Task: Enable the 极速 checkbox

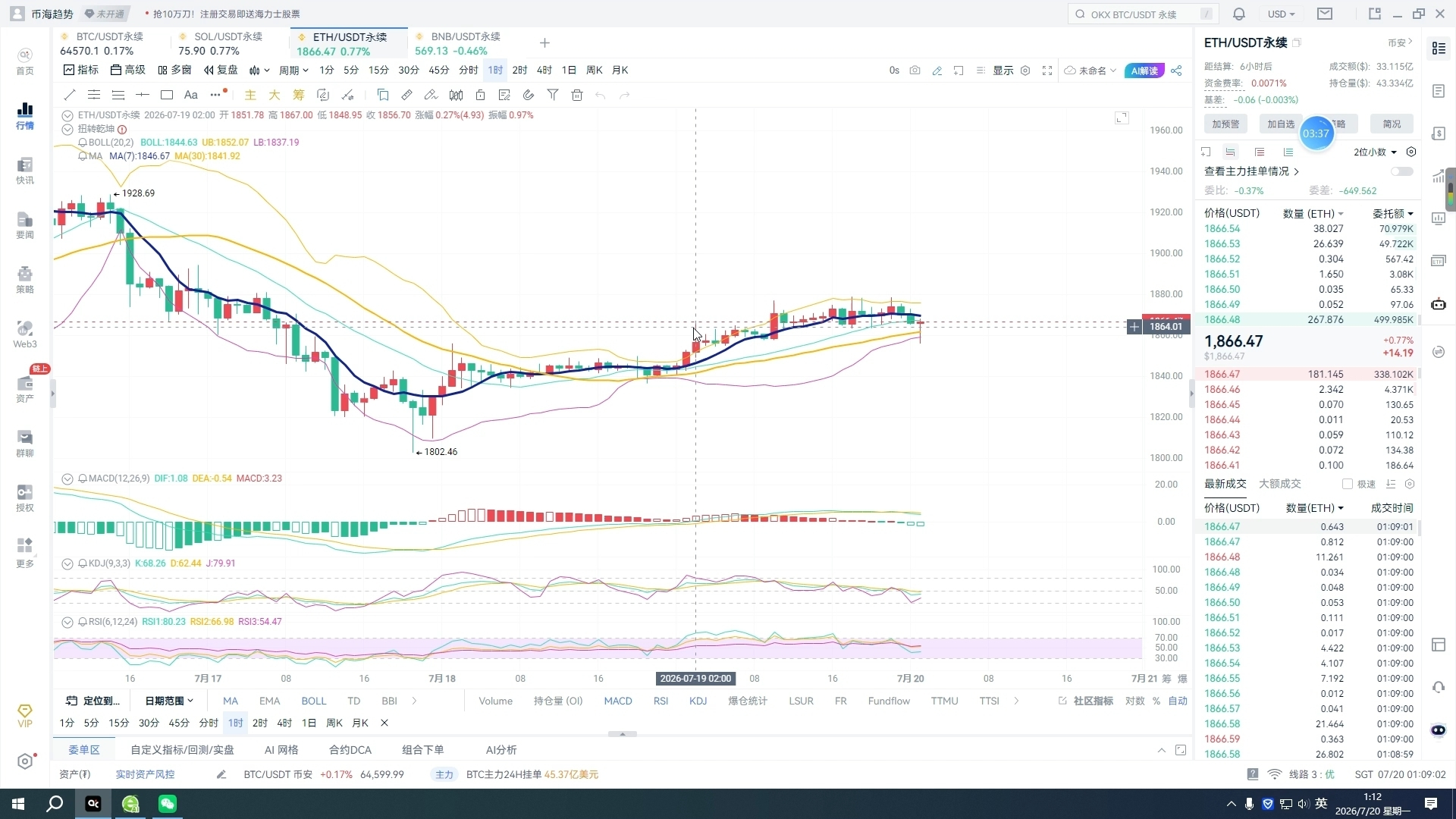Action: click(x=1348, y=484)
